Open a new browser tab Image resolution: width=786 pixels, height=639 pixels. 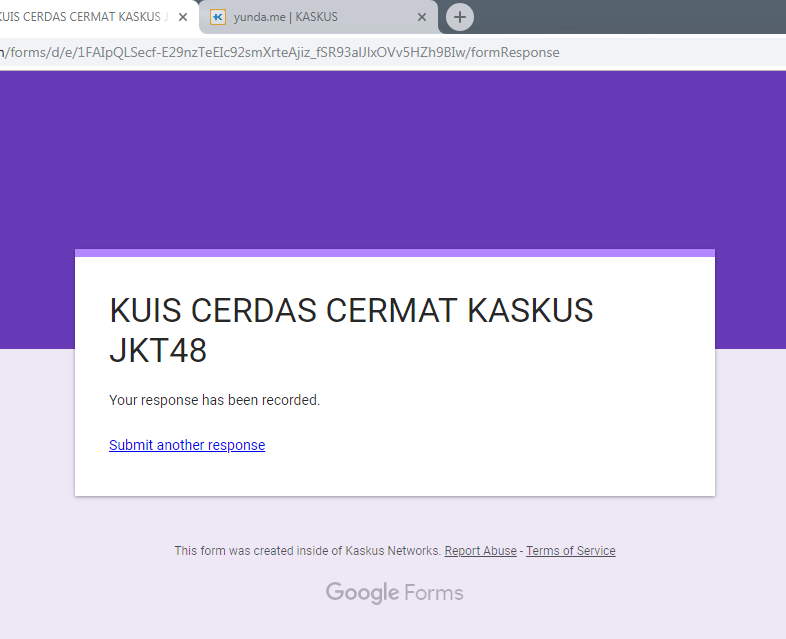[460, 17]
